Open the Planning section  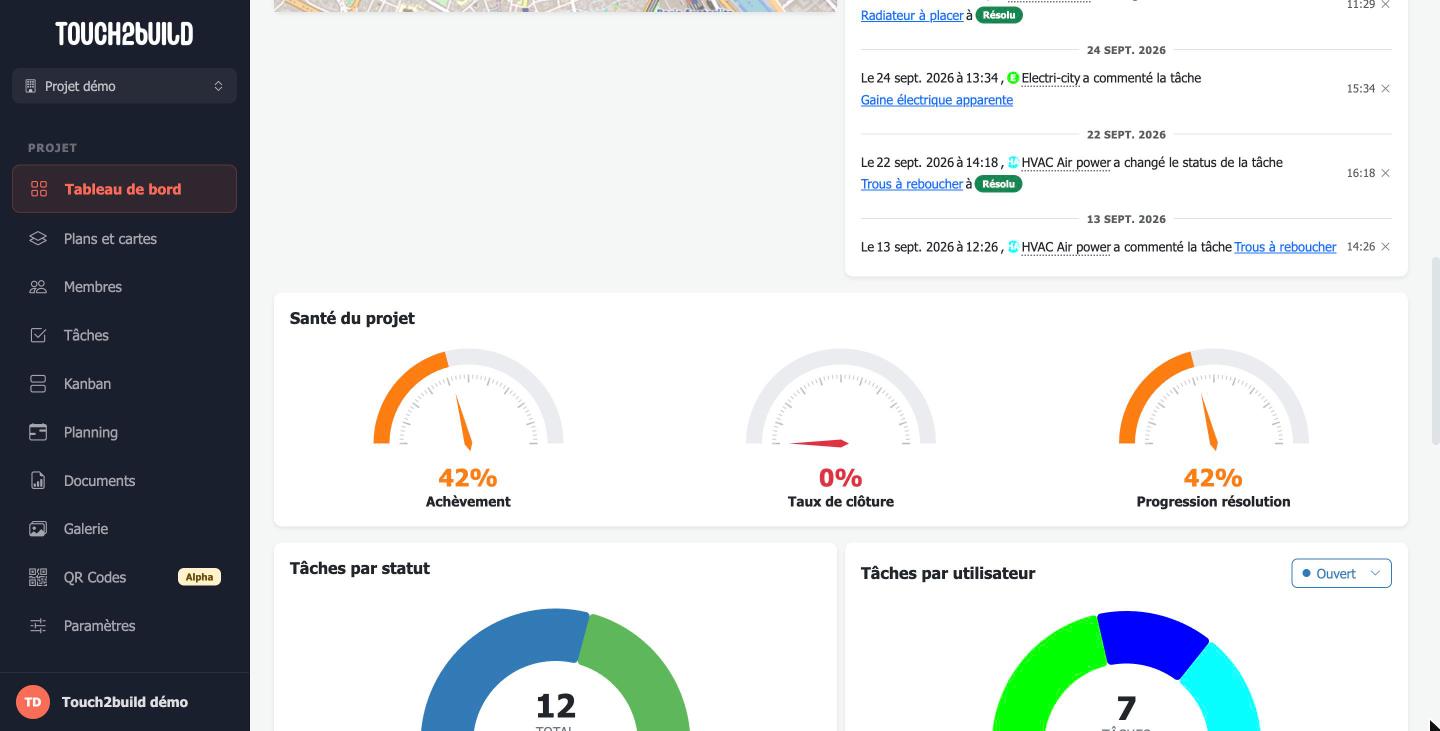point(124,432)
